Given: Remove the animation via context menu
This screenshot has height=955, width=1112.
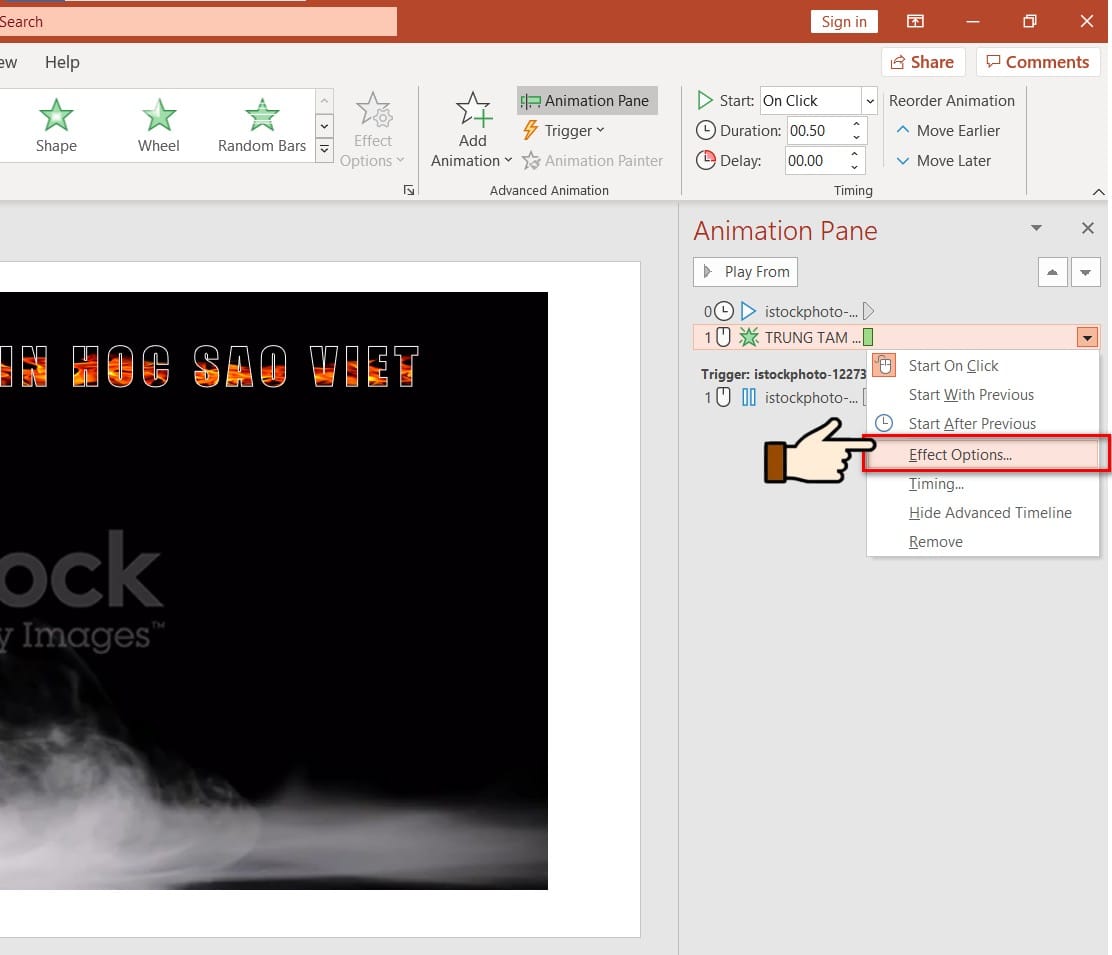Looking at the screenshot, I should (x=982, y=542).
